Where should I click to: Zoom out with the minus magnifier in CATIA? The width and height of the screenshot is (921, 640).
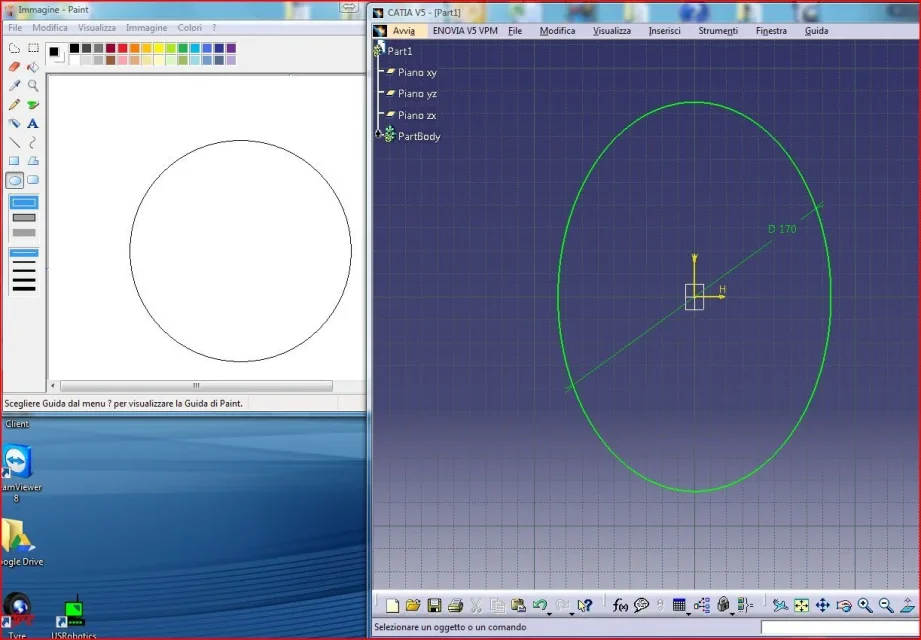pos(886,605)
